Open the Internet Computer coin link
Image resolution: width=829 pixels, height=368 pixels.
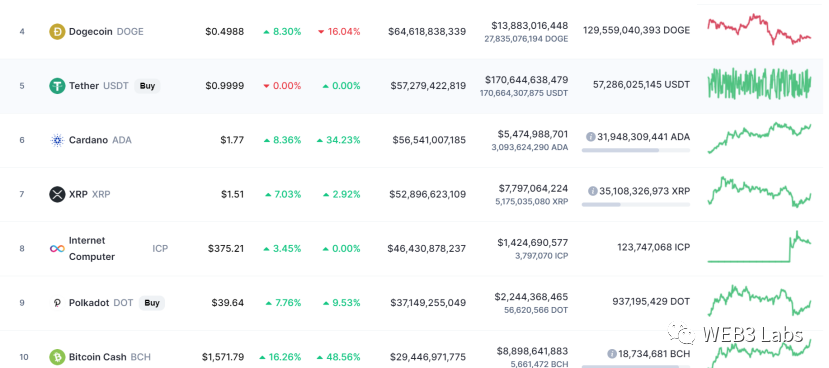coord(91,249)
